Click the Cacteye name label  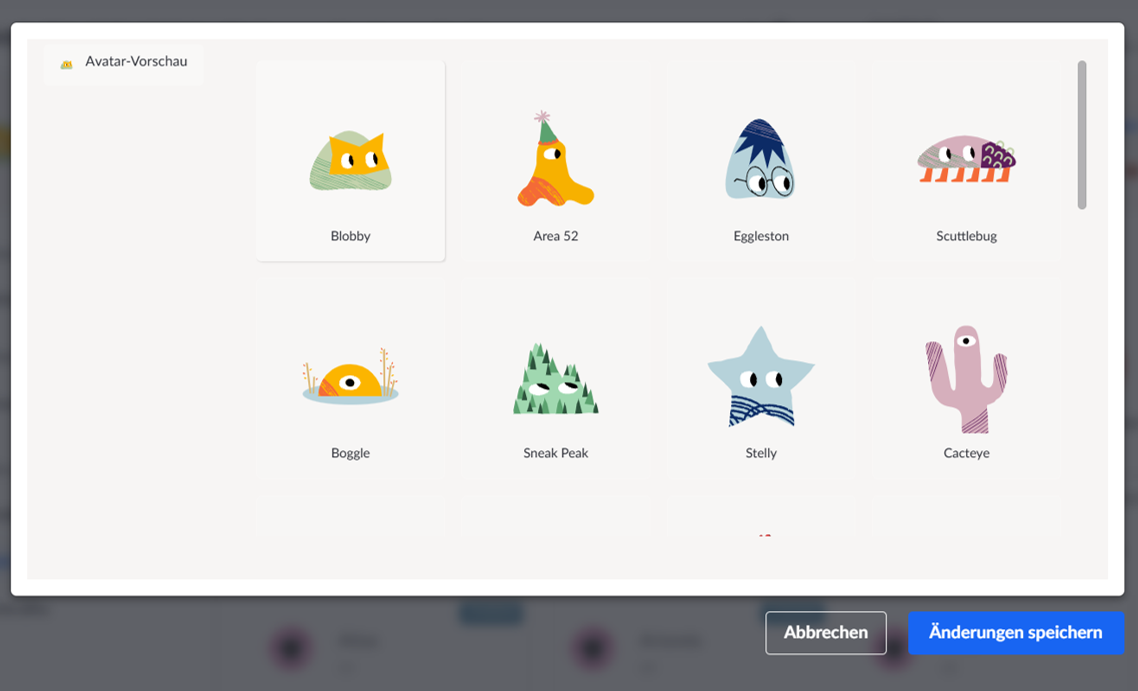click(x=966, y=453)
